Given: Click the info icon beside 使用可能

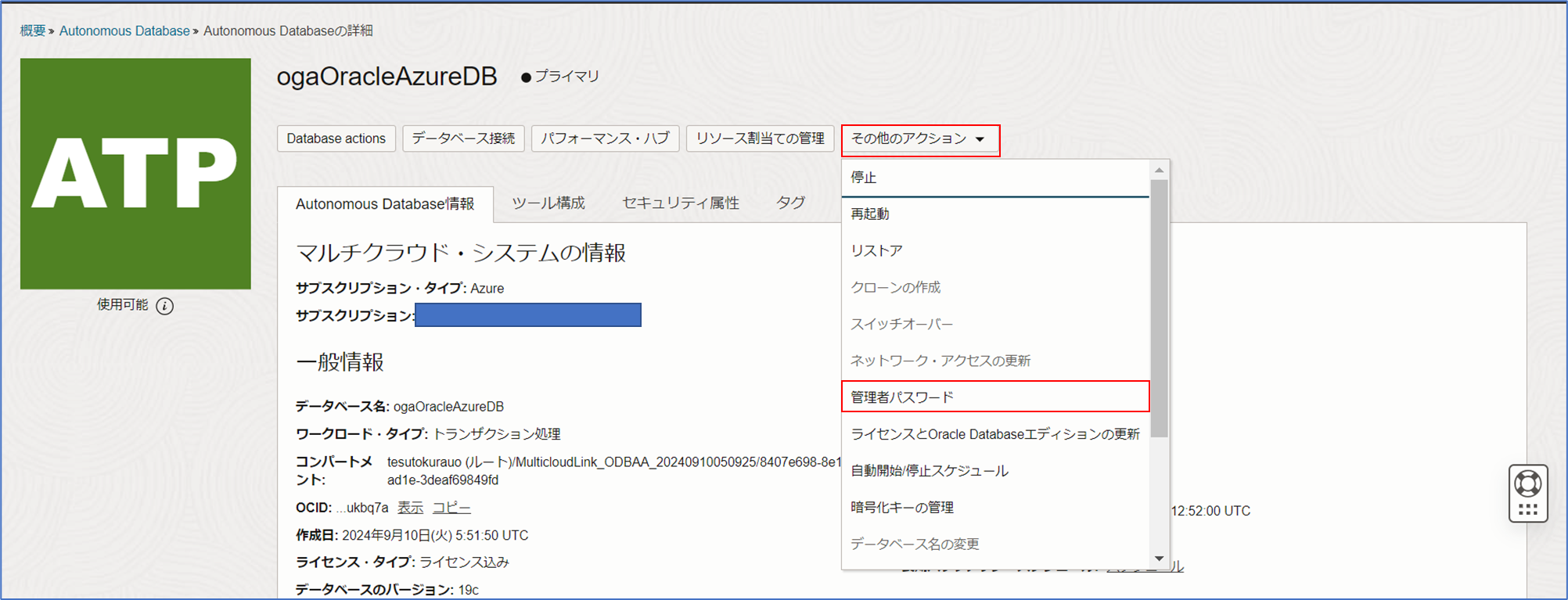Looking at the screenshot, I should point(164,306).
